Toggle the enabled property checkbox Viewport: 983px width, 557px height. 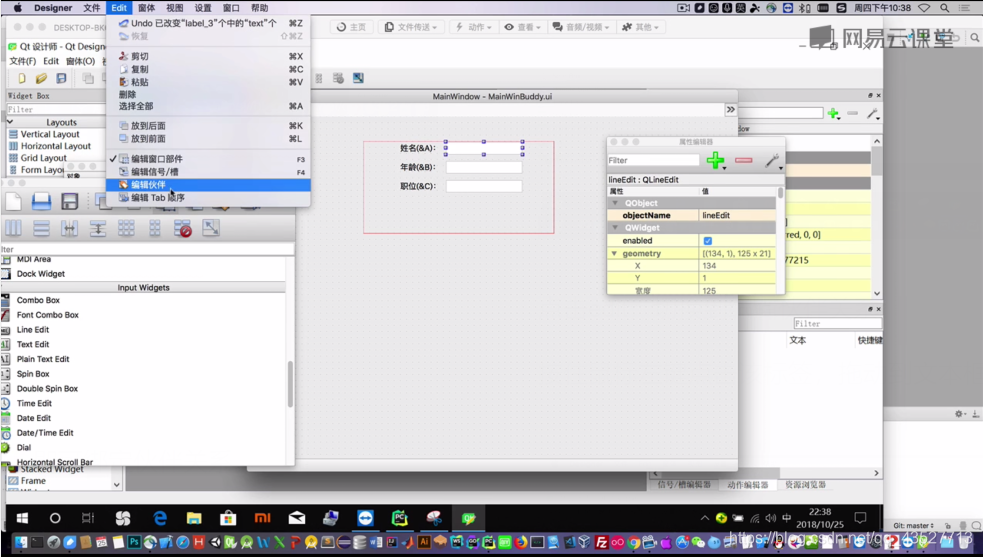point(708,241)
